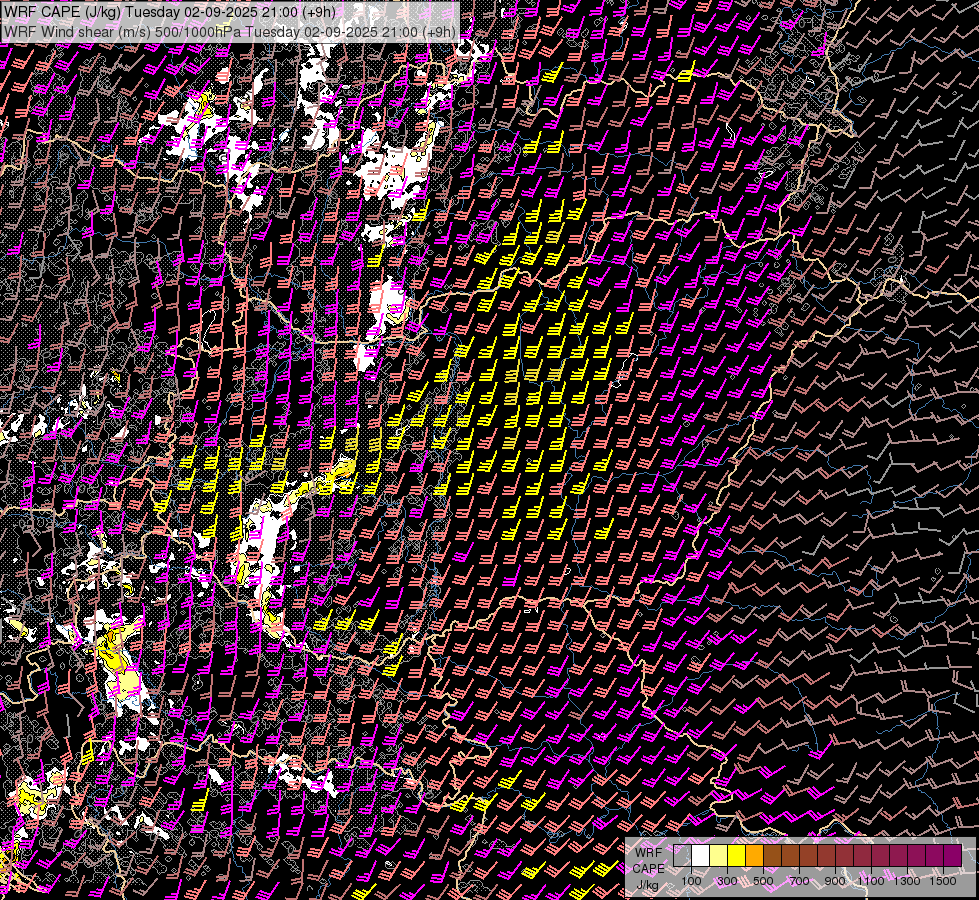Click the 1300 legend label
Image resolution: width=979 pixels, height=900 pixels.
(907, 881)
